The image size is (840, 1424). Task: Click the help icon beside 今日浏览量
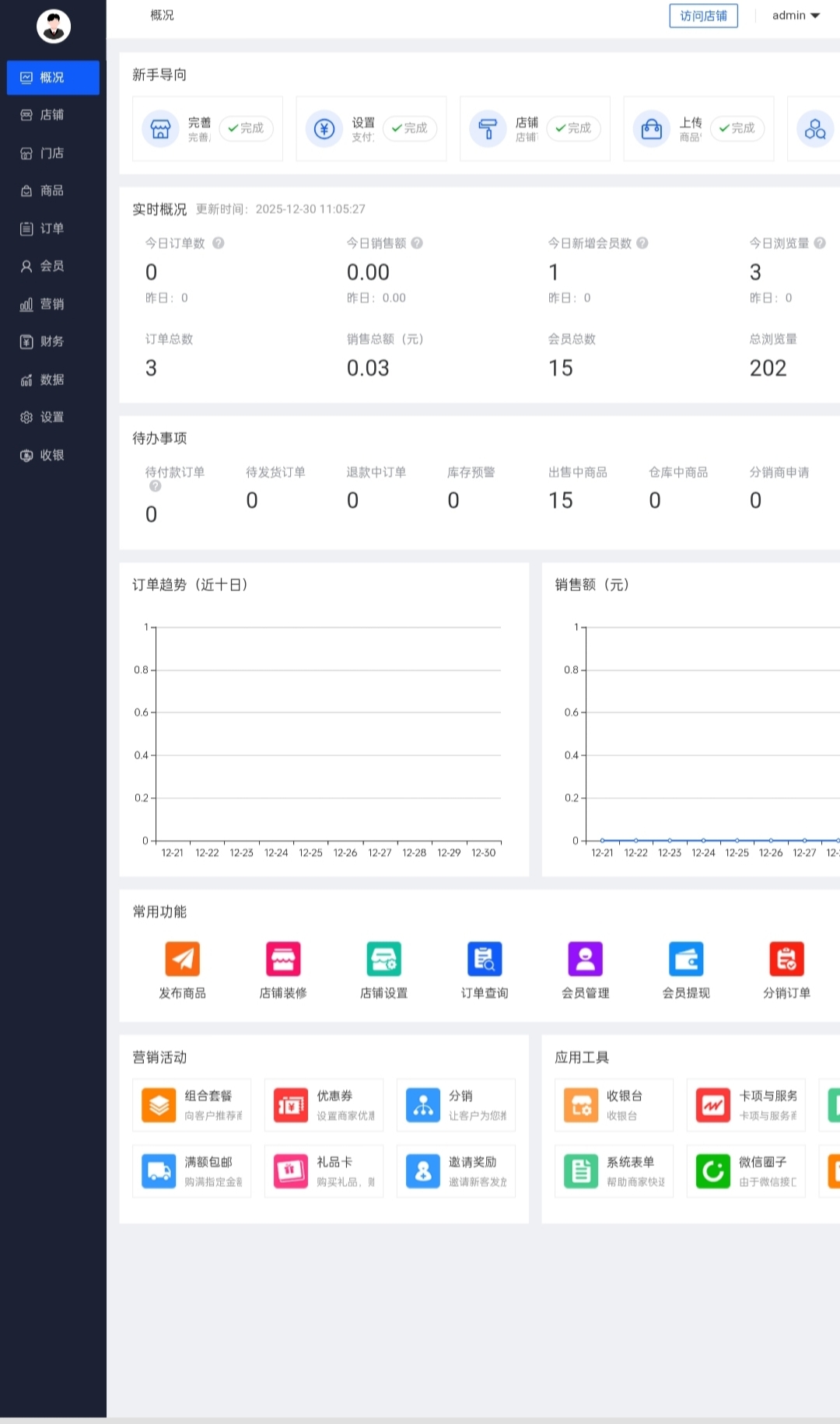tap(820, 243)
